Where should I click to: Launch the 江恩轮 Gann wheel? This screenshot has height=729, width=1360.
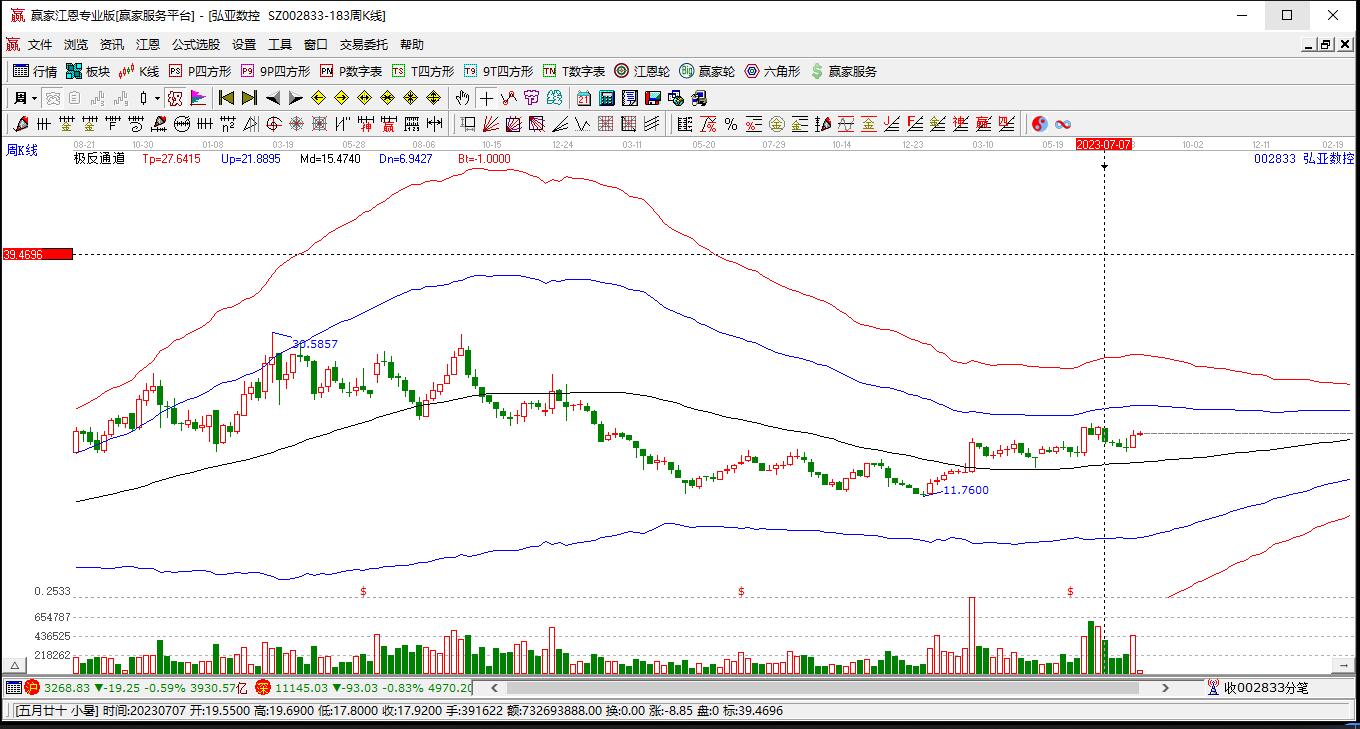point(642,71)
